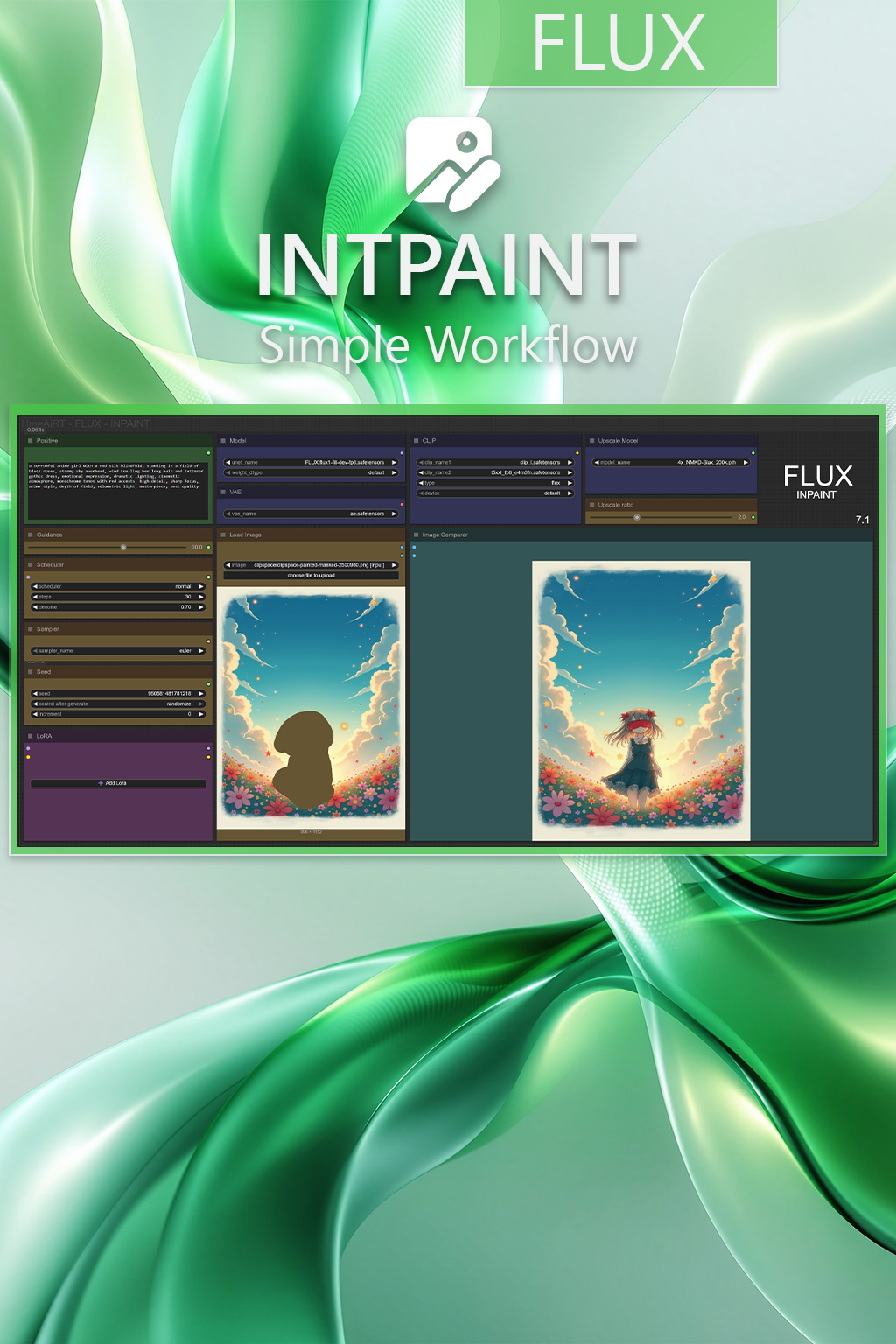Decrease denoise with its left arrow
The height and width of the screenshot is (1344, 896).
[x=35, y=606]
